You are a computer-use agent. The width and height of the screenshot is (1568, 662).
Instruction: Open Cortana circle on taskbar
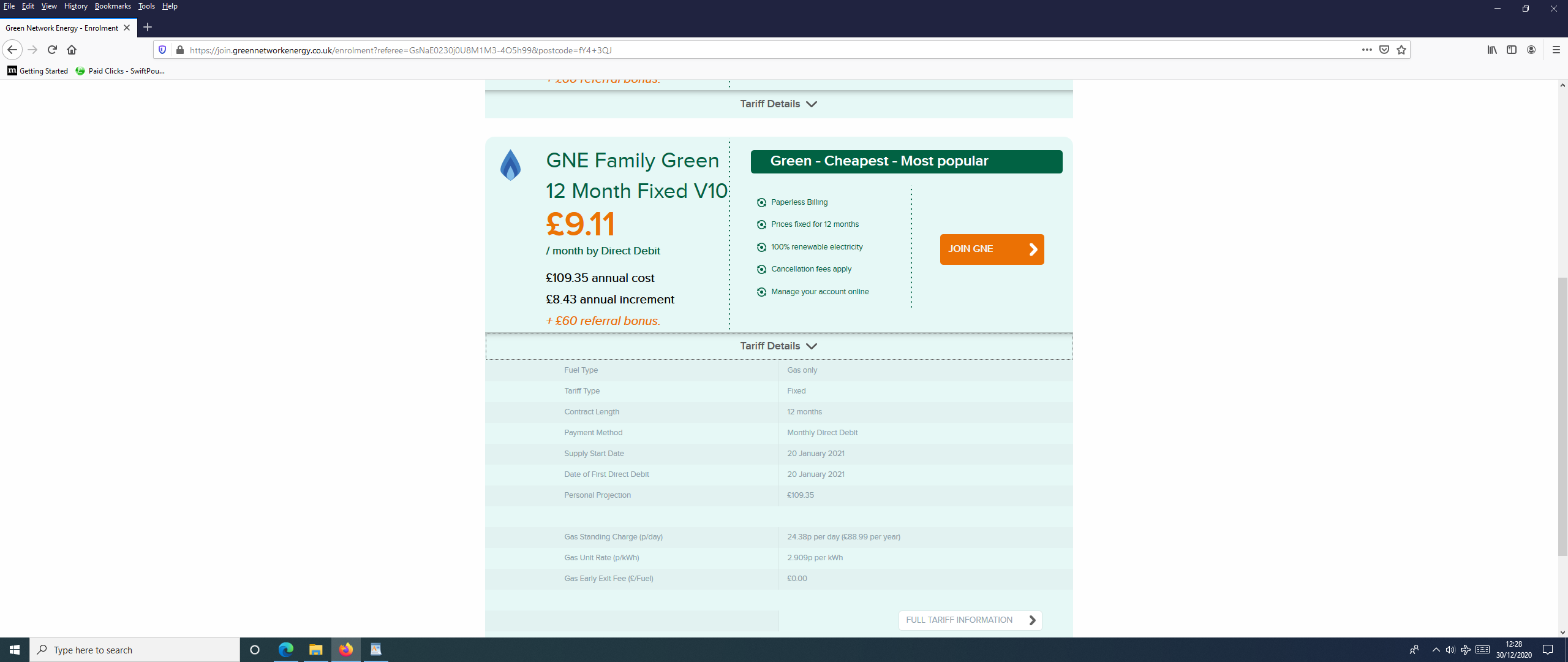(255, 650)
